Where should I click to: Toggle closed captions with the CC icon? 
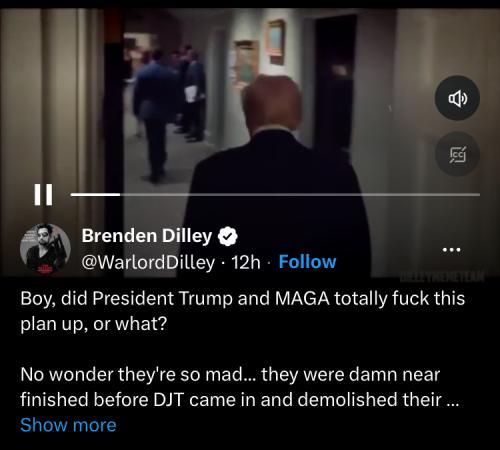click(457, 154)
